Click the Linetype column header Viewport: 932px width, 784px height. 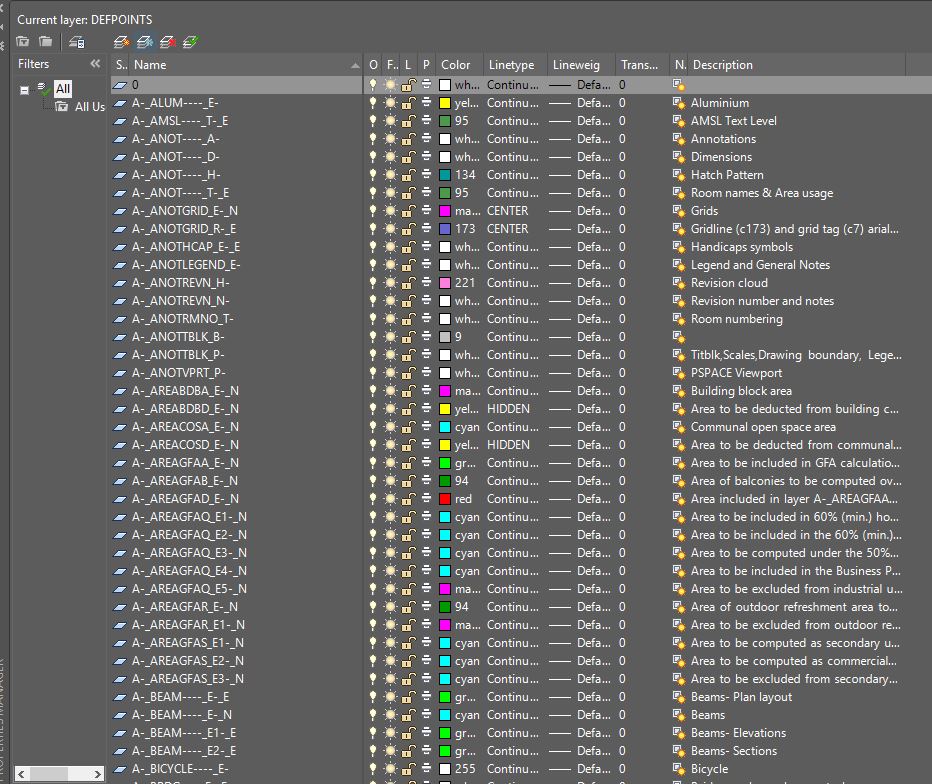pyautogui.click(x=510, y=64)
